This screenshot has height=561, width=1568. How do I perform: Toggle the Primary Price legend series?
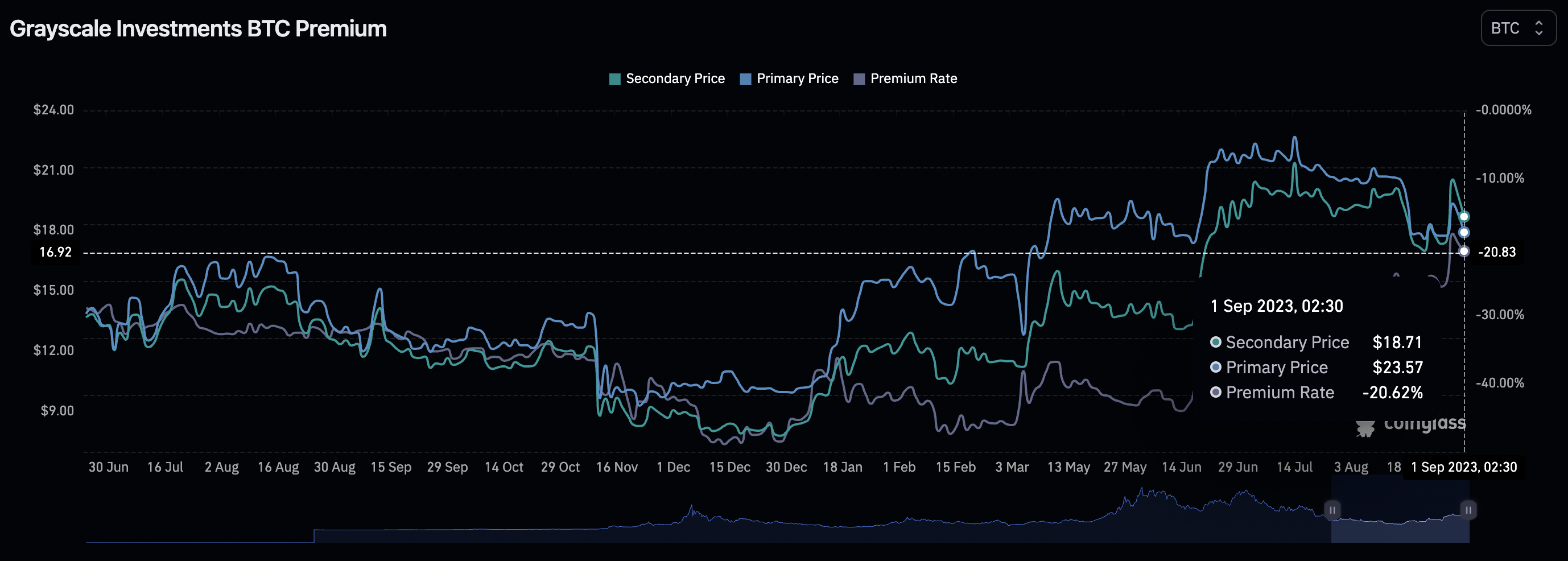pyautogui.click(x=789, y=79)
